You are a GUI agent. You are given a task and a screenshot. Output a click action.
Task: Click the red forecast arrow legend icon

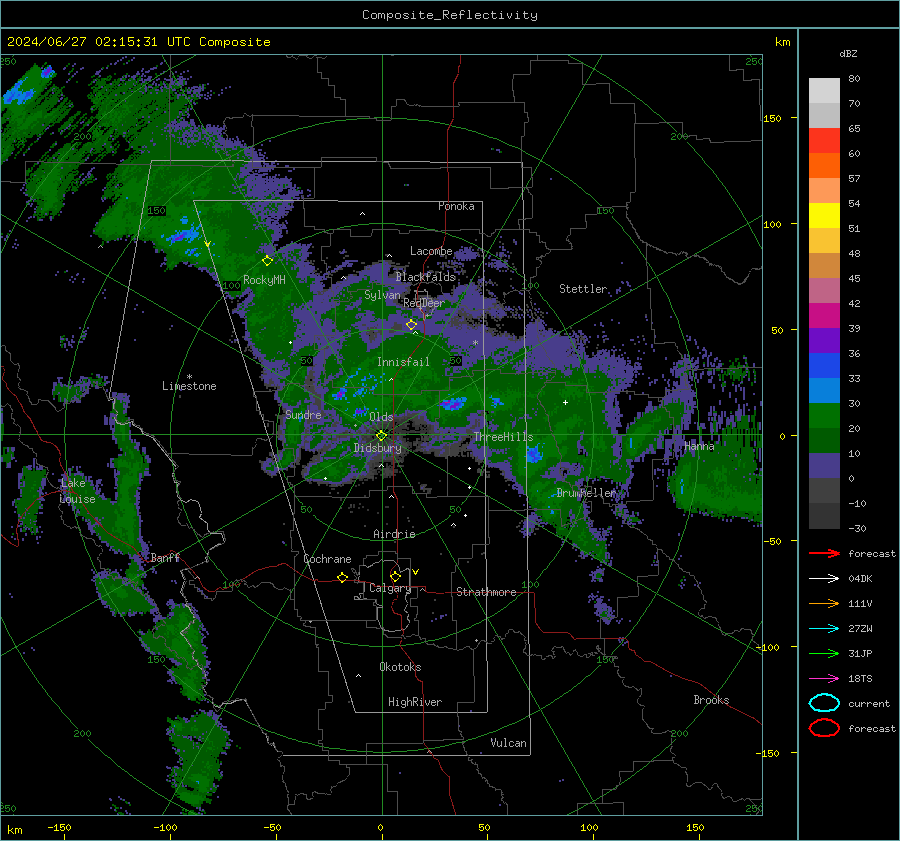[x=824, y=553]
